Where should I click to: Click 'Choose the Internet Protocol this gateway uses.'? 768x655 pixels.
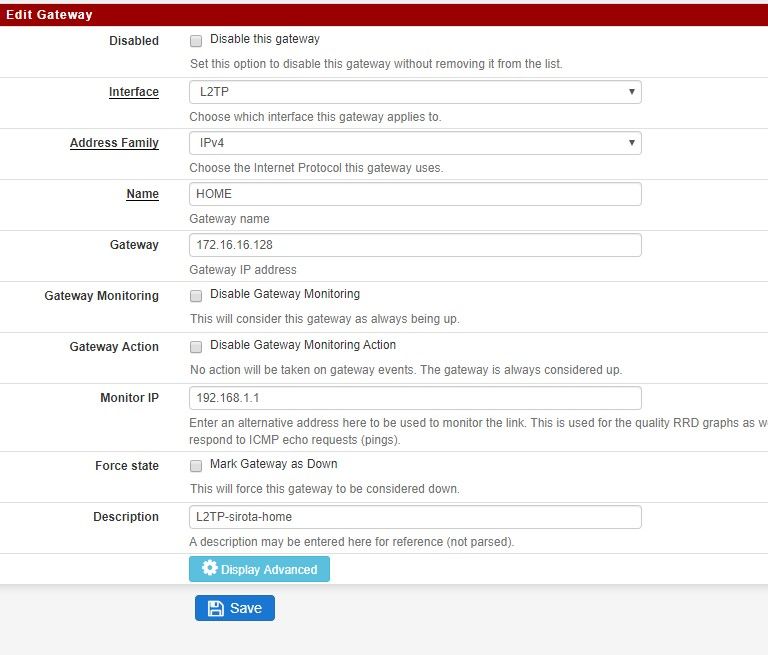click(316, 168)
